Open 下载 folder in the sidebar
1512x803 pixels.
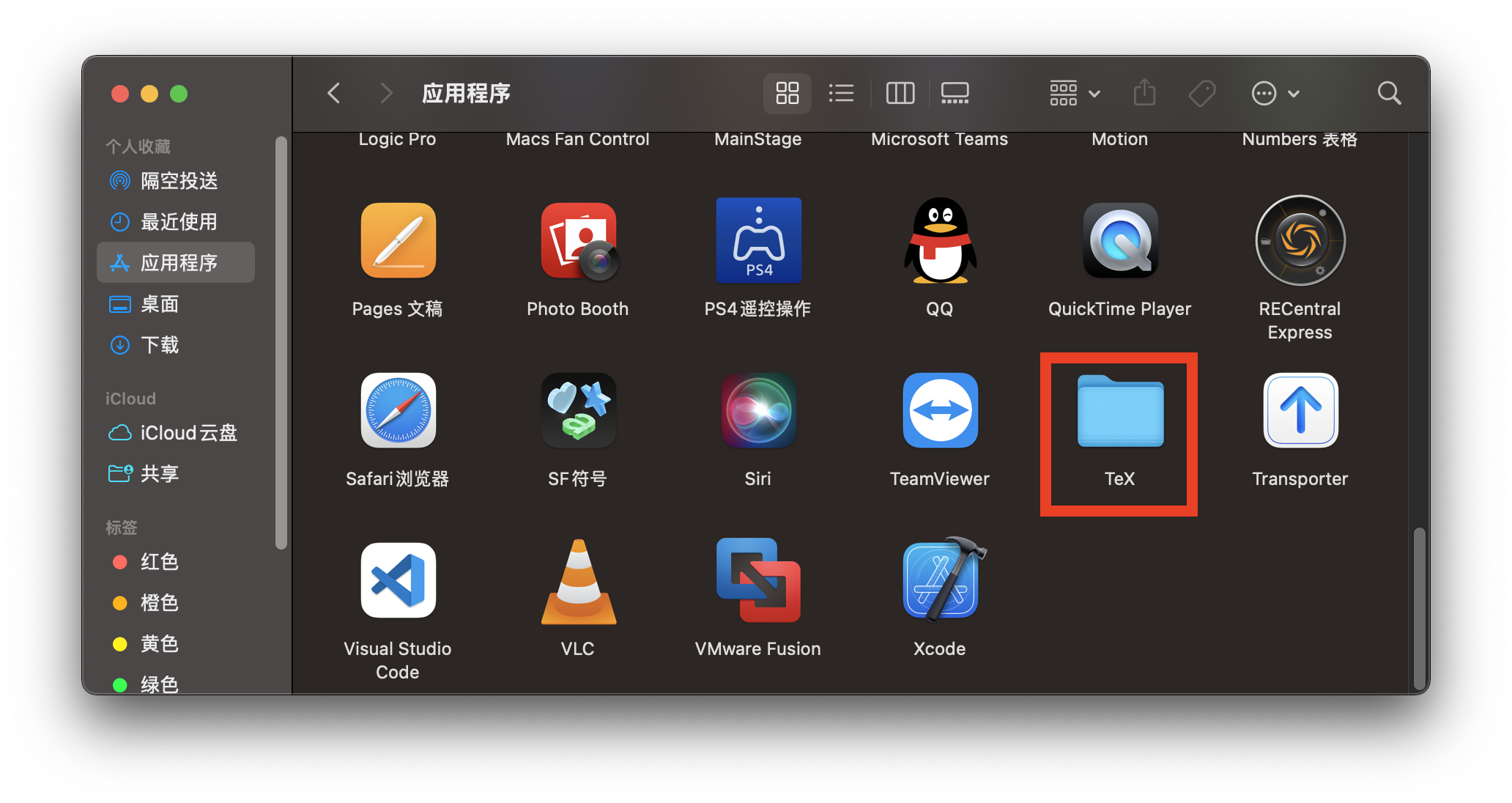click(176, 344)
